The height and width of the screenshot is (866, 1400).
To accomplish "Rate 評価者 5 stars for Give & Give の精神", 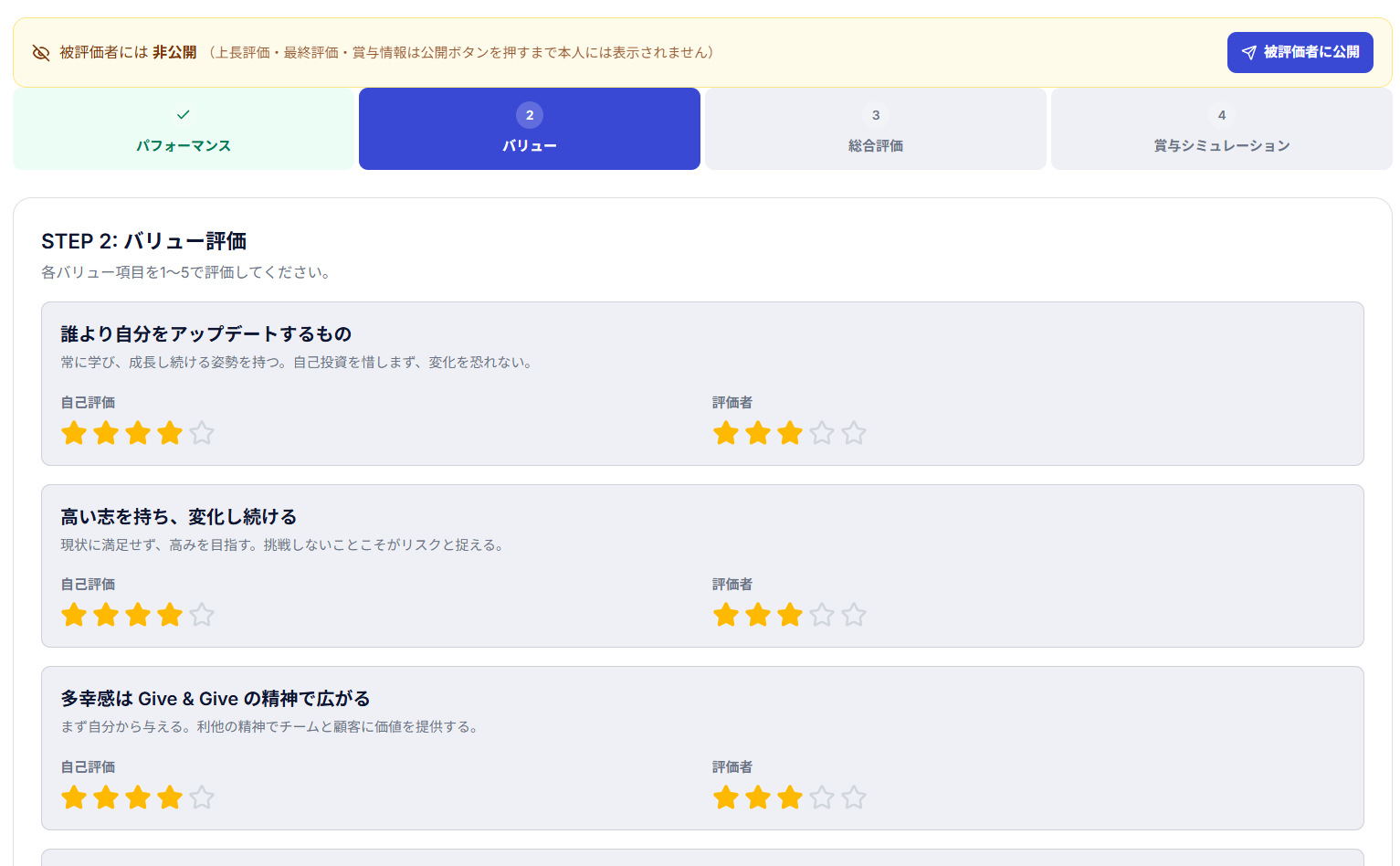I will pos(854,797).
